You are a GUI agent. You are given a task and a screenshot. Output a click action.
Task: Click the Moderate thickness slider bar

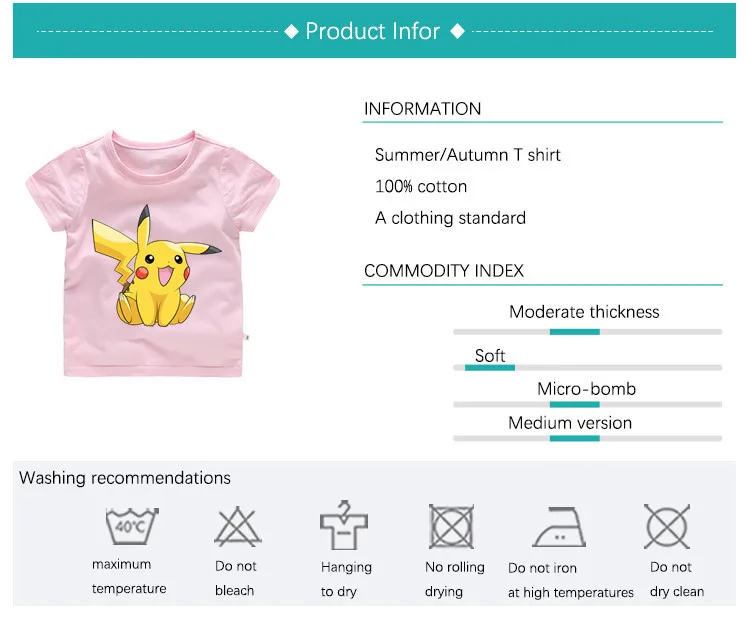click(x=587, y=332)
